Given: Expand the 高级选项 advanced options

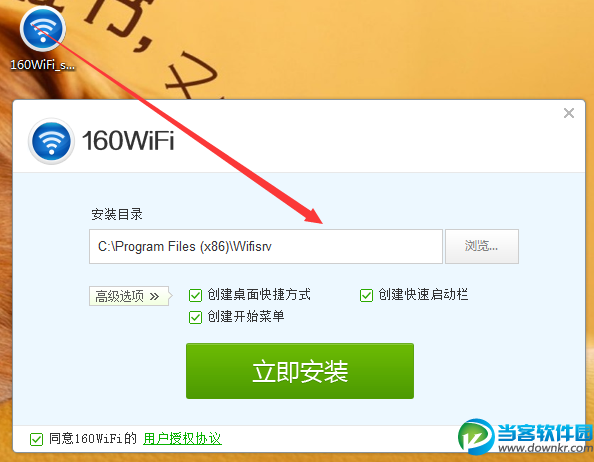Looking at the screenshot, I should tap(129, 296).
